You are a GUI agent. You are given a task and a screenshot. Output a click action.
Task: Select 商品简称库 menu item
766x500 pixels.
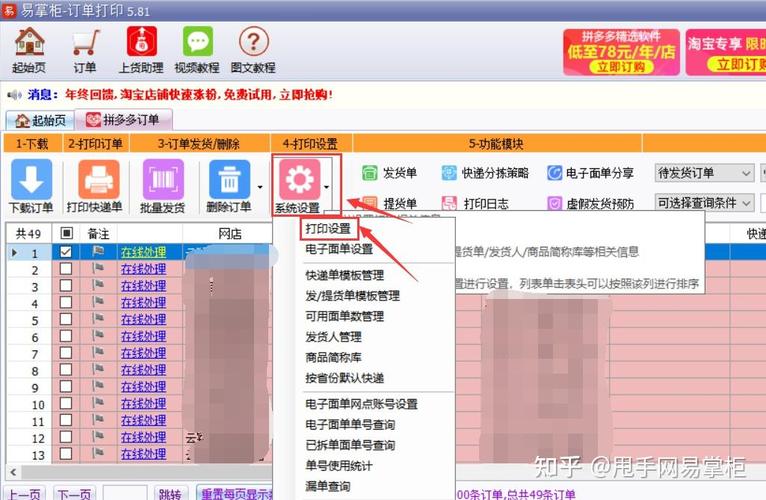tap(334, 357)
